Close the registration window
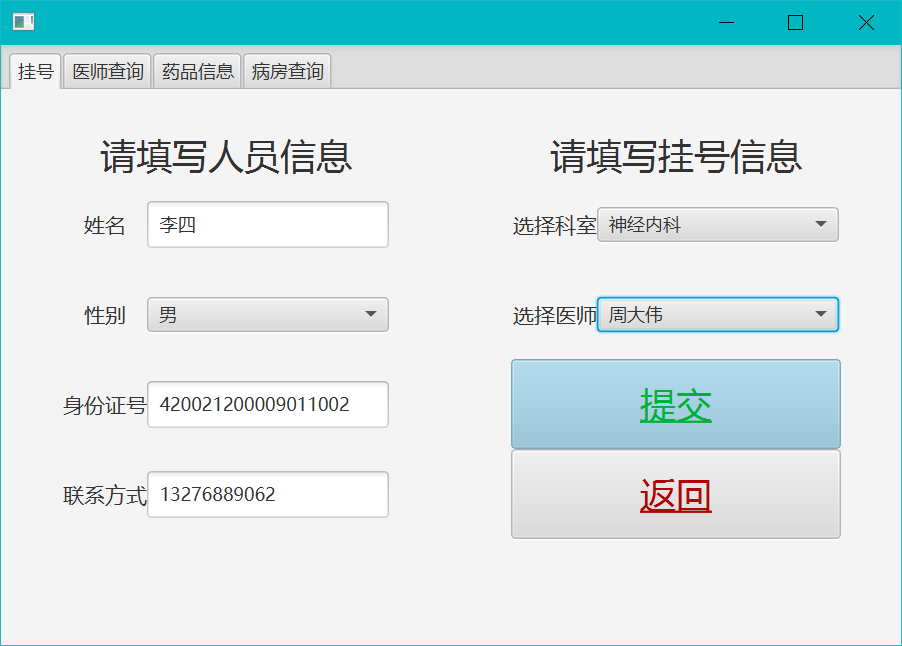Screen dimensions: 902x646 [x=866, y=22]
